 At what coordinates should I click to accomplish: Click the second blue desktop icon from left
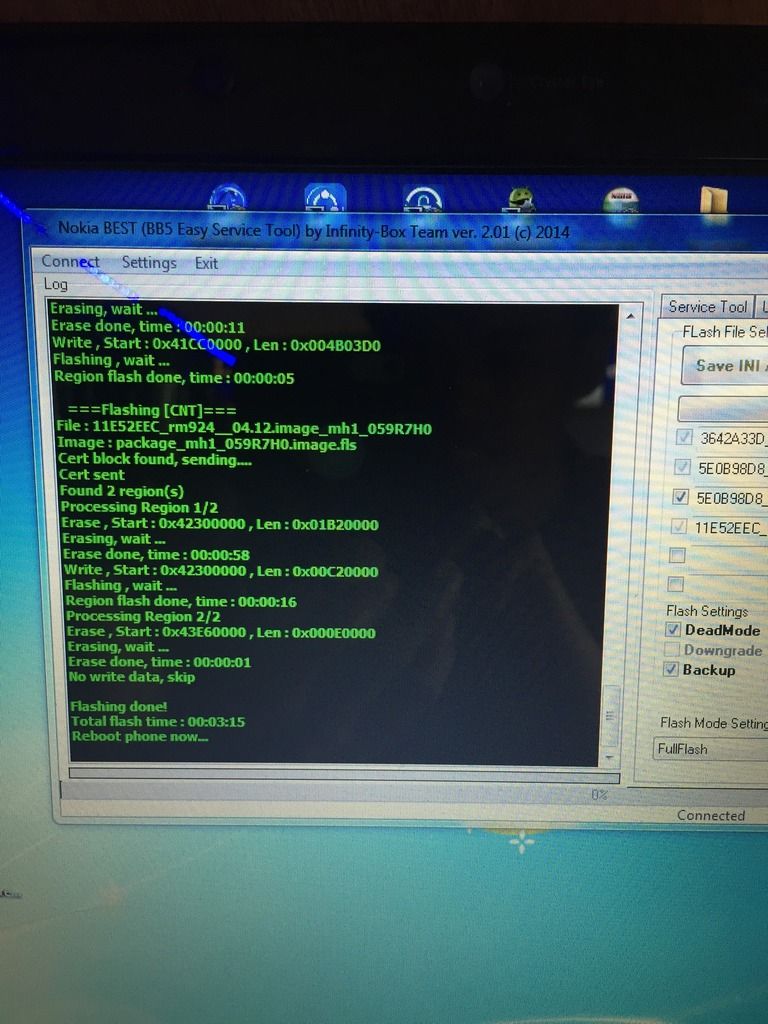[325, 198]
